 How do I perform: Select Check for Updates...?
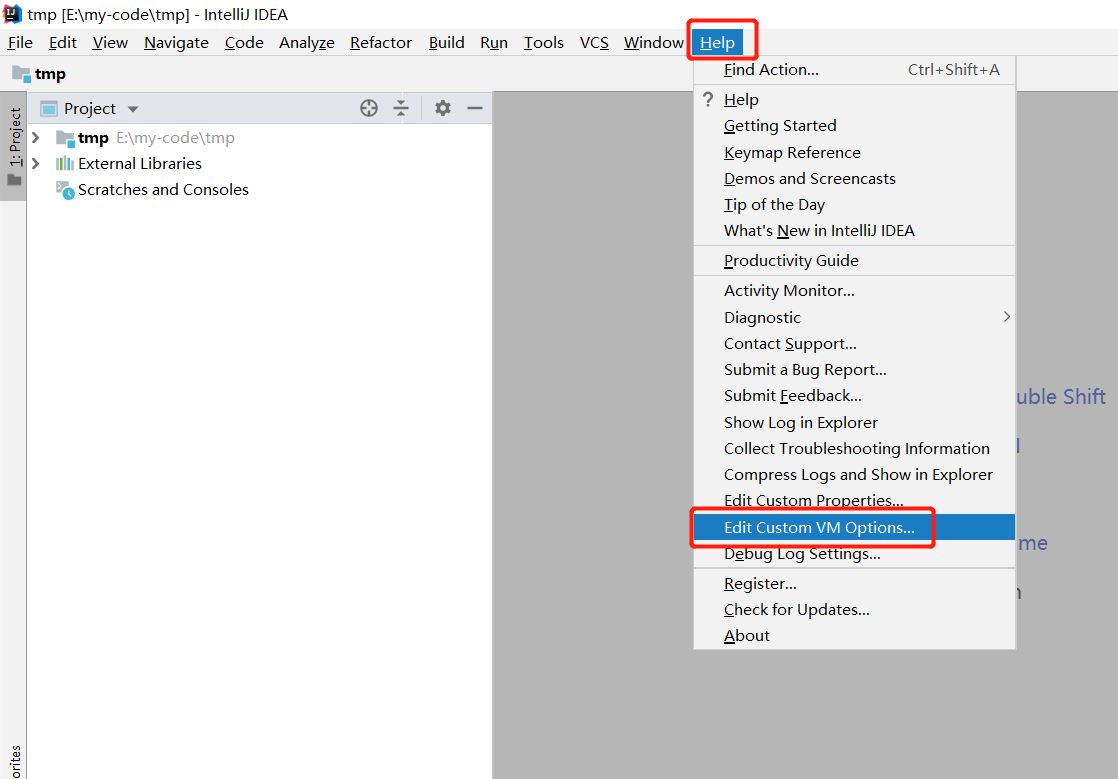pyautogui.click(x=854, y=610)
